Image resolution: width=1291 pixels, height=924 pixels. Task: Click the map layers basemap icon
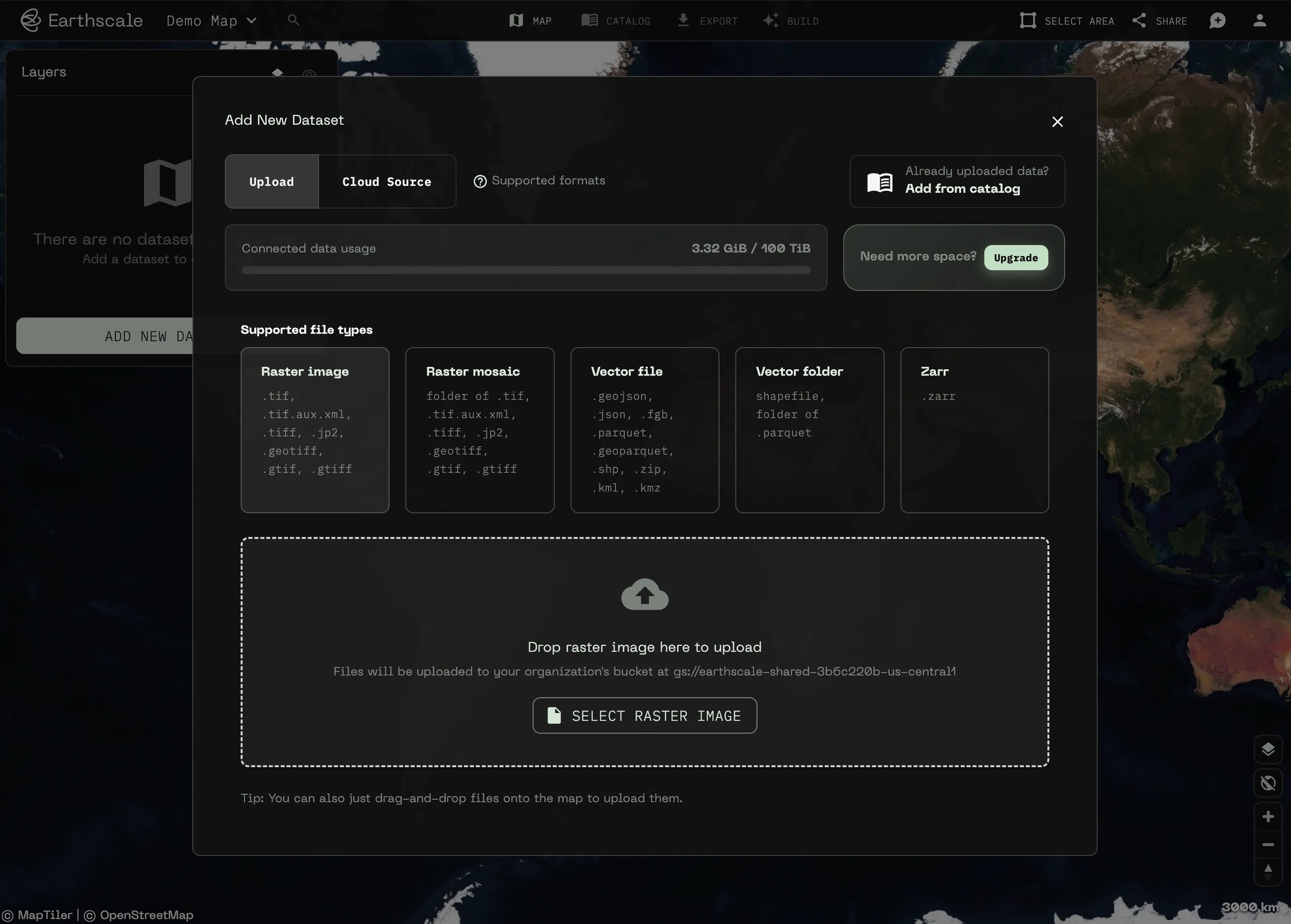1267,749
